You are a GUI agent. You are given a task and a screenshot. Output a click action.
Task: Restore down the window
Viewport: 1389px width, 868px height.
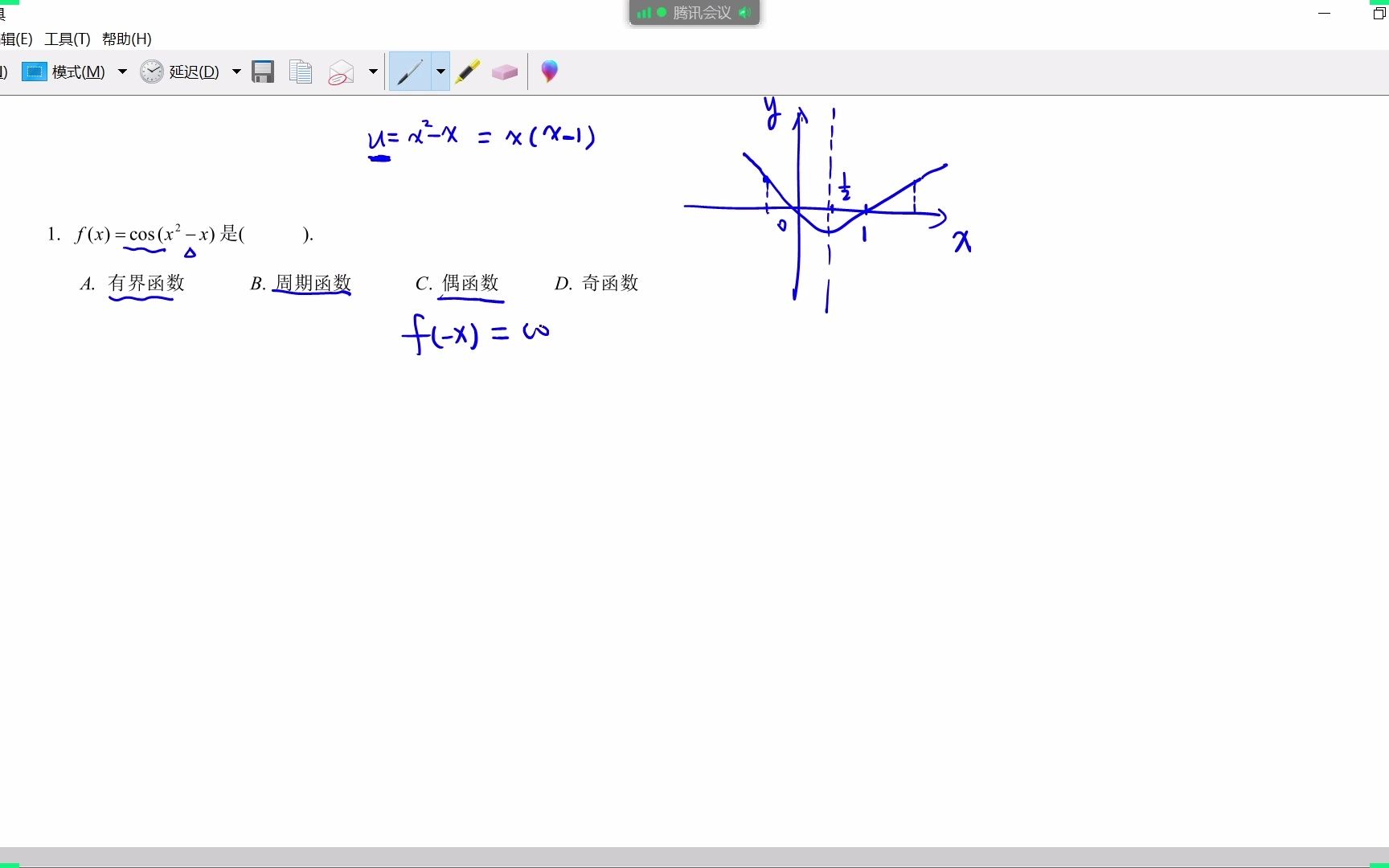[1379, 13]
